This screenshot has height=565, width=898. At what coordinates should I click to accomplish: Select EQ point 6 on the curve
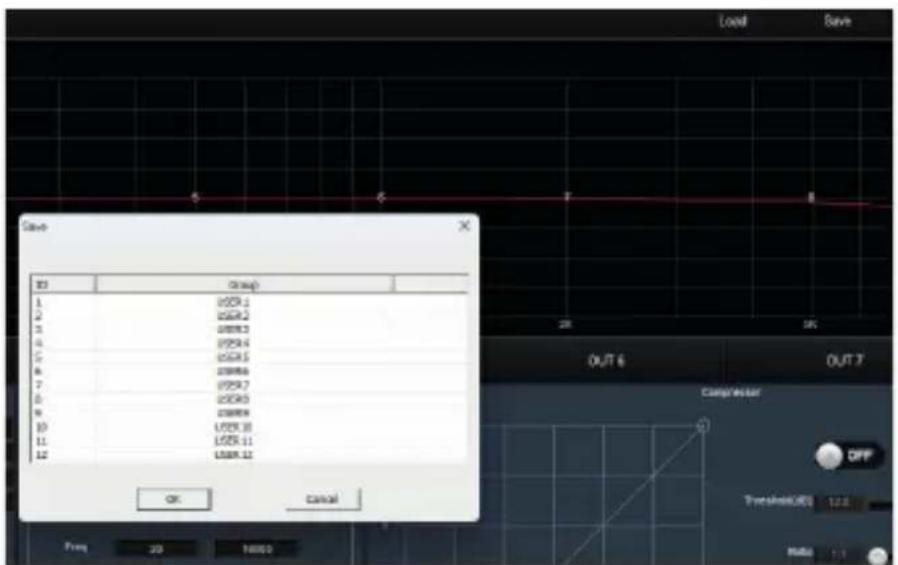click(x=381, y=197)
